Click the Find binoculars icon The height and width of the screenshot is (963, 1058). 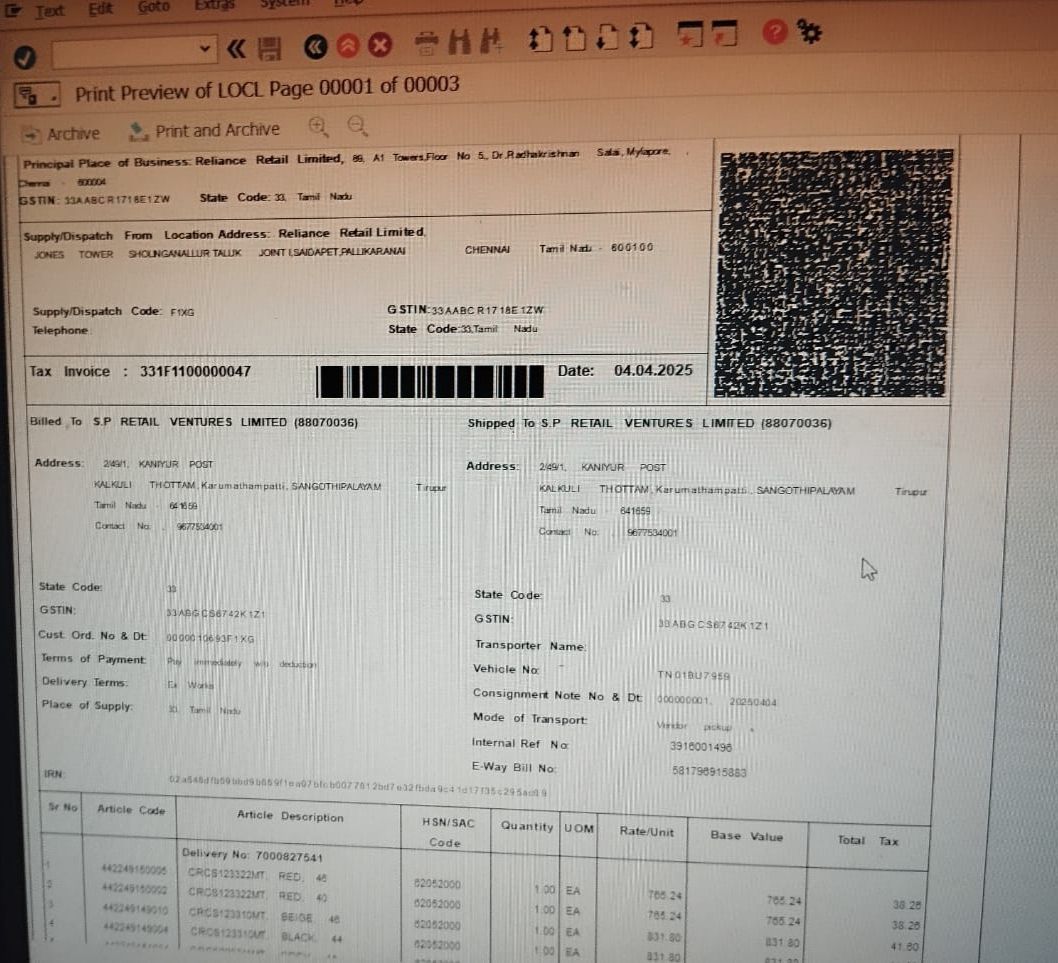(459, 41)
